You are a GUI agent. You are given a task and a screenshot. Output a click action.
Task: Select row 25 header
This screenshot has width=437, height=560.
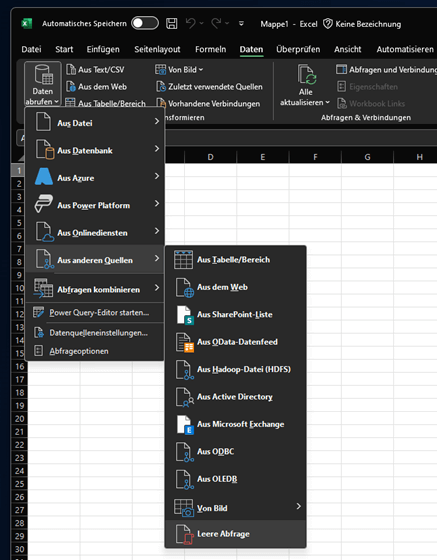pyautogui.click(x=19, y=484)
